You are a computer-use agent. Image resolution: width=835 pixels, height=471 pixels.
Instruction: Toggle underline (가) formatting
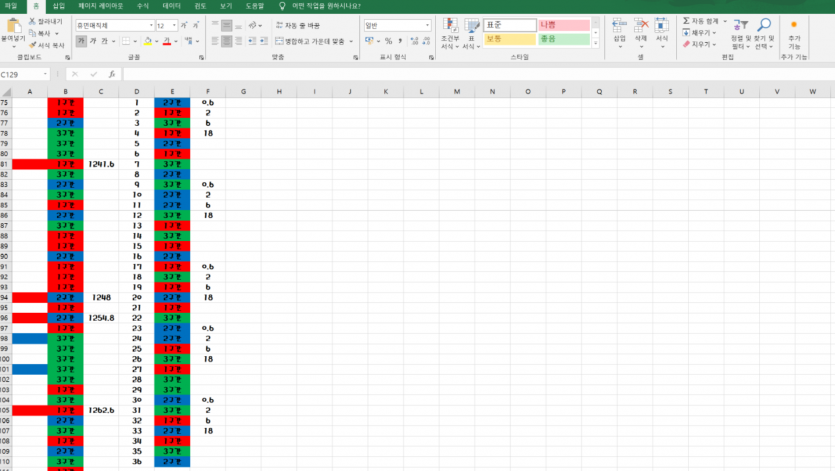point(104,41)
